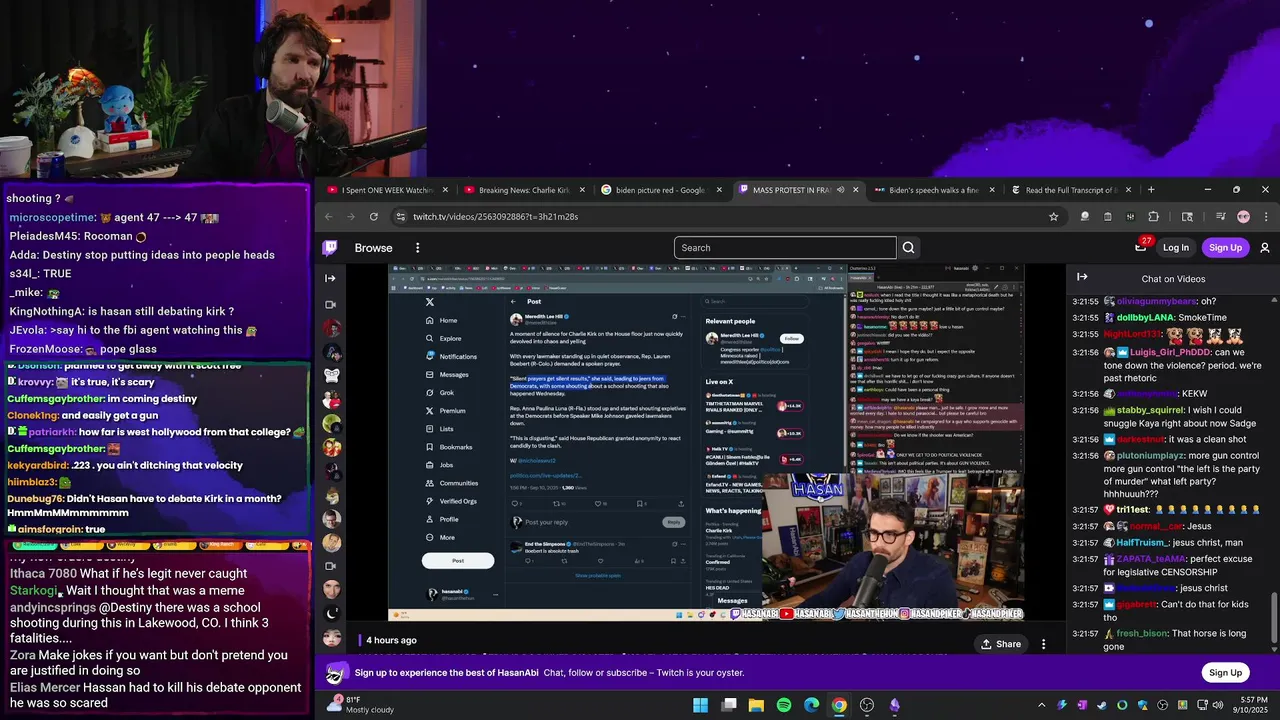Image resolution: width=1280 pixels, height=720 pixels.
Task: Open the three-dot menu beside Browse
Action: pos(418,248)
